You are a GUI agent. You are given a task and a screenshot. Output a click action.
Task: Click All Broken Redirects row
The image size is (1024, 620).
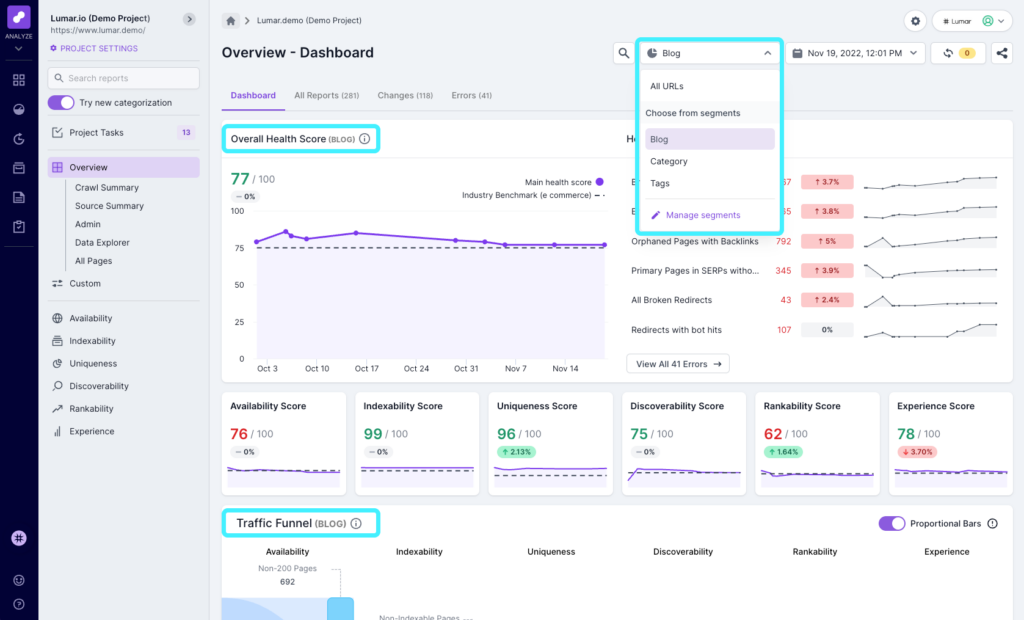814,300
